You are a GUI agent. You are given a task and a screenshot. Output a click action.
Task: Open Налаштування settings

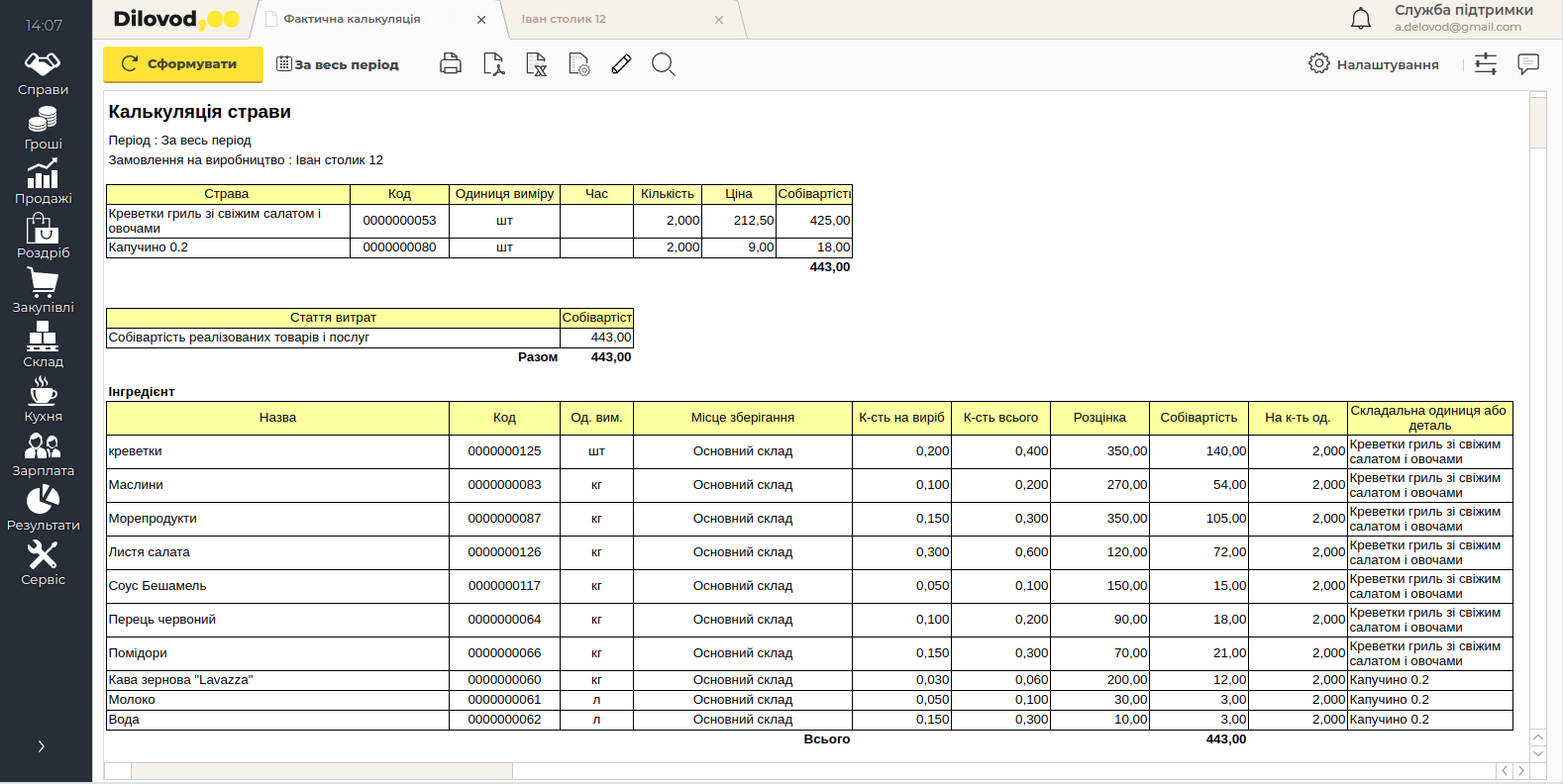(1374, 64)
